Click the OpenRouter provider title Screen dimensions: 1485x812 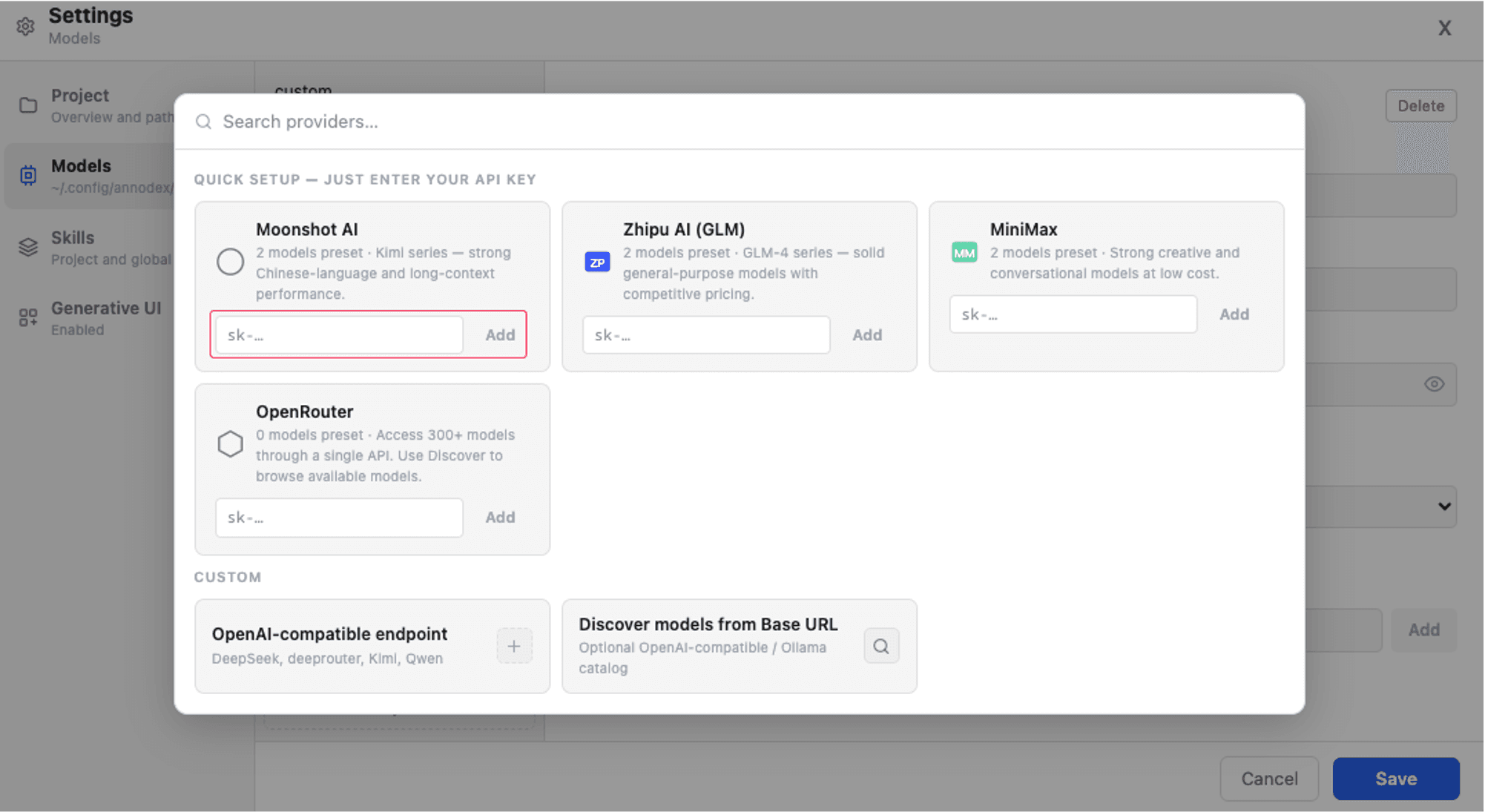click(x=305, y=412)
